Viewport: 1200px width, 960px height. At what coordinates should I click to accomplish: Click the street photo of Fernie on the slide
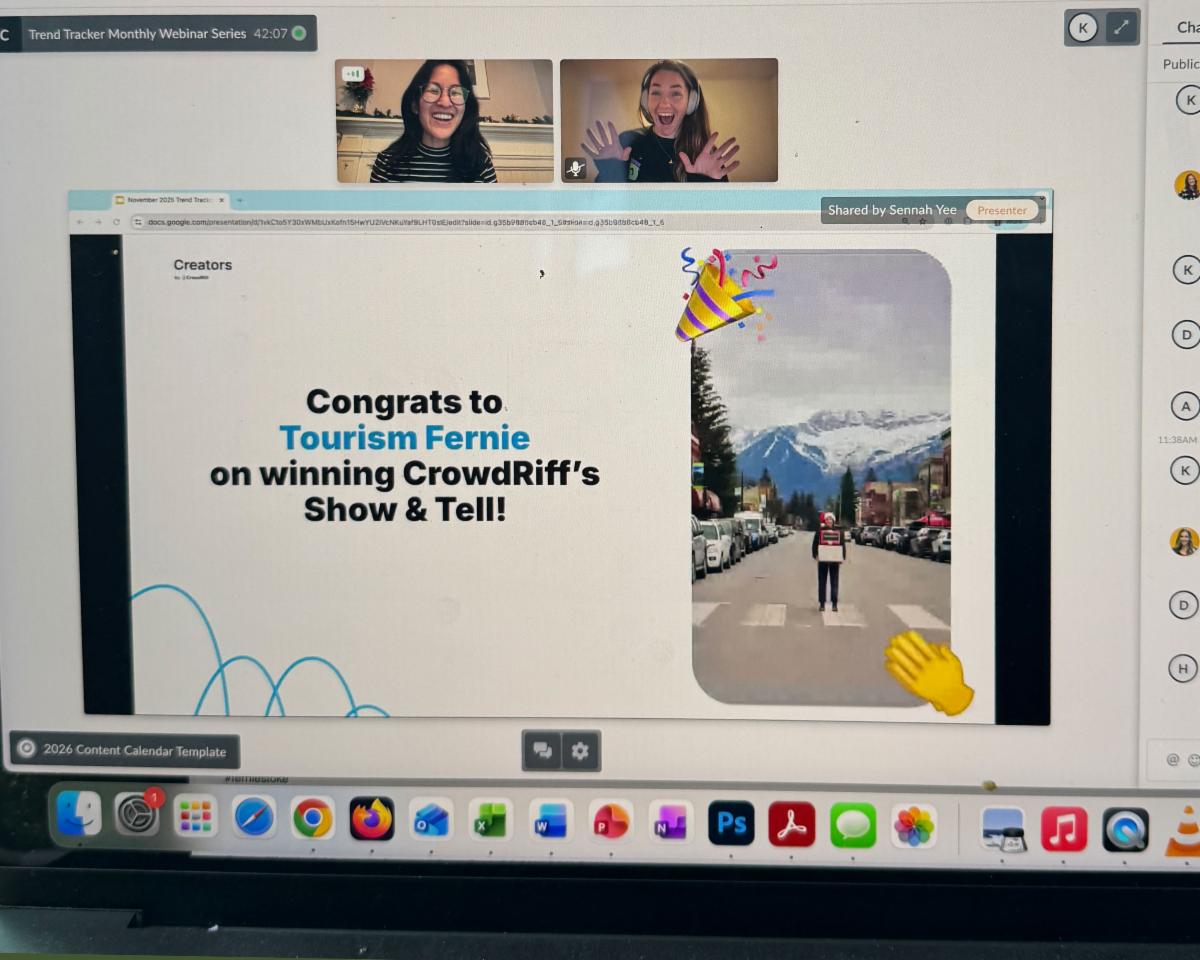pos(821,478)
